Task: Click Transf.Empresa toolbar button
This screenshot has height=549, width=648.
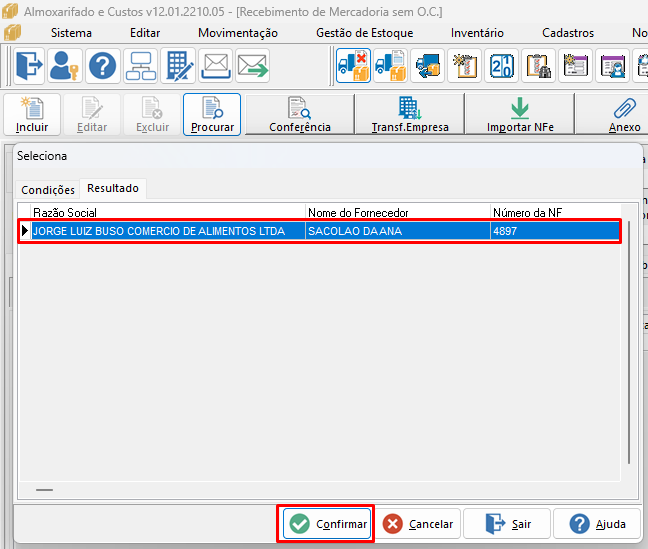Action: point(410,115)
